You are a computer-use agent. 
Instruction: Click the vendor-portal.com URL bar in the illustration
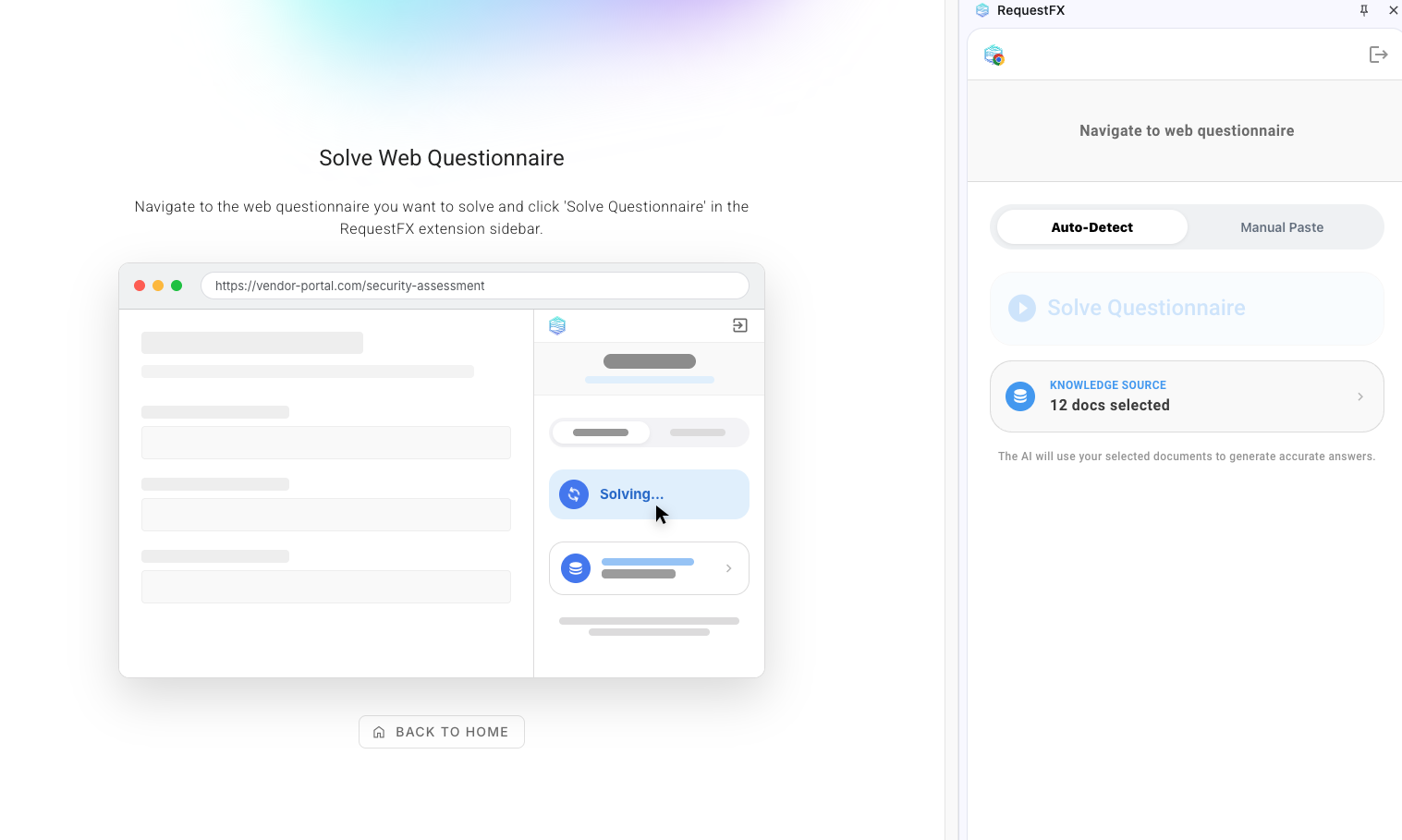pos(475,286)
